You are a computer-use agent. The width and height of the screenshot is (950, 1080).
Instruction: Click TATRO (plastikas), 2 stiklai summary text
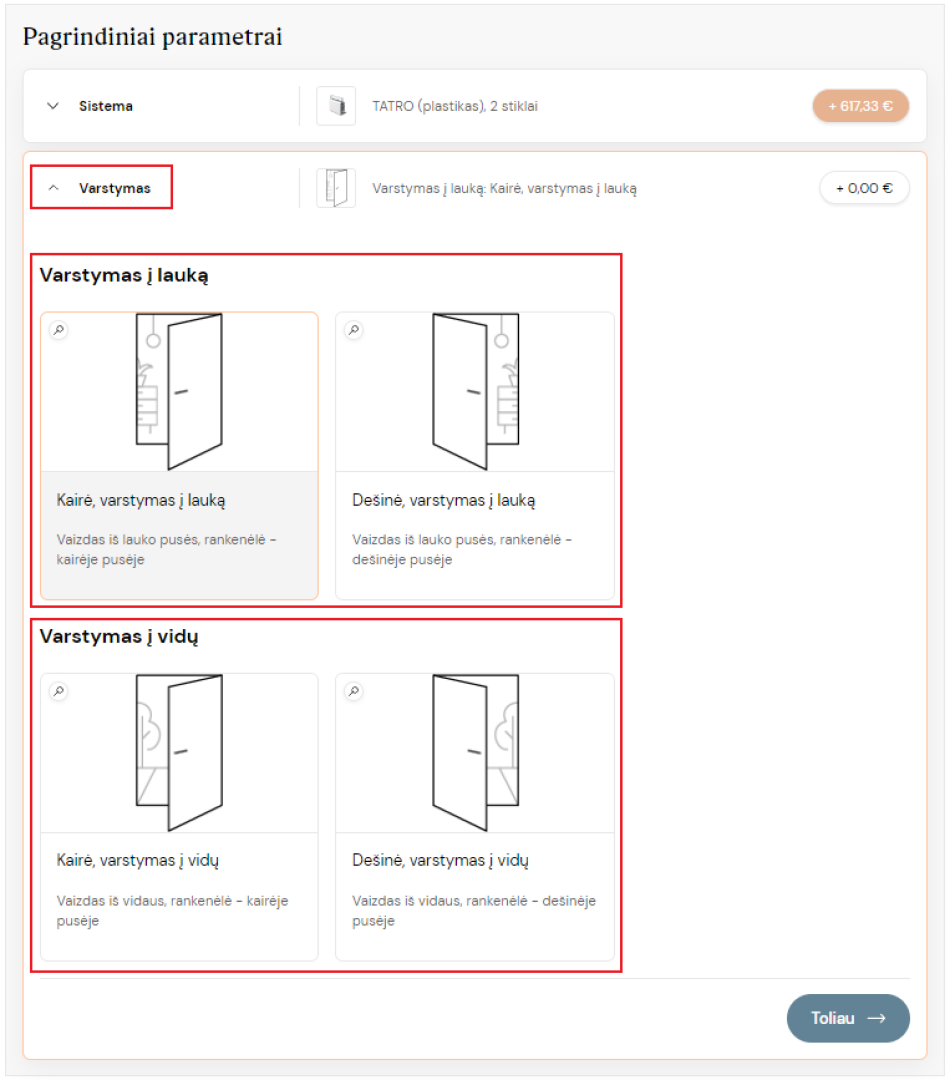click(x=455, y=106)
